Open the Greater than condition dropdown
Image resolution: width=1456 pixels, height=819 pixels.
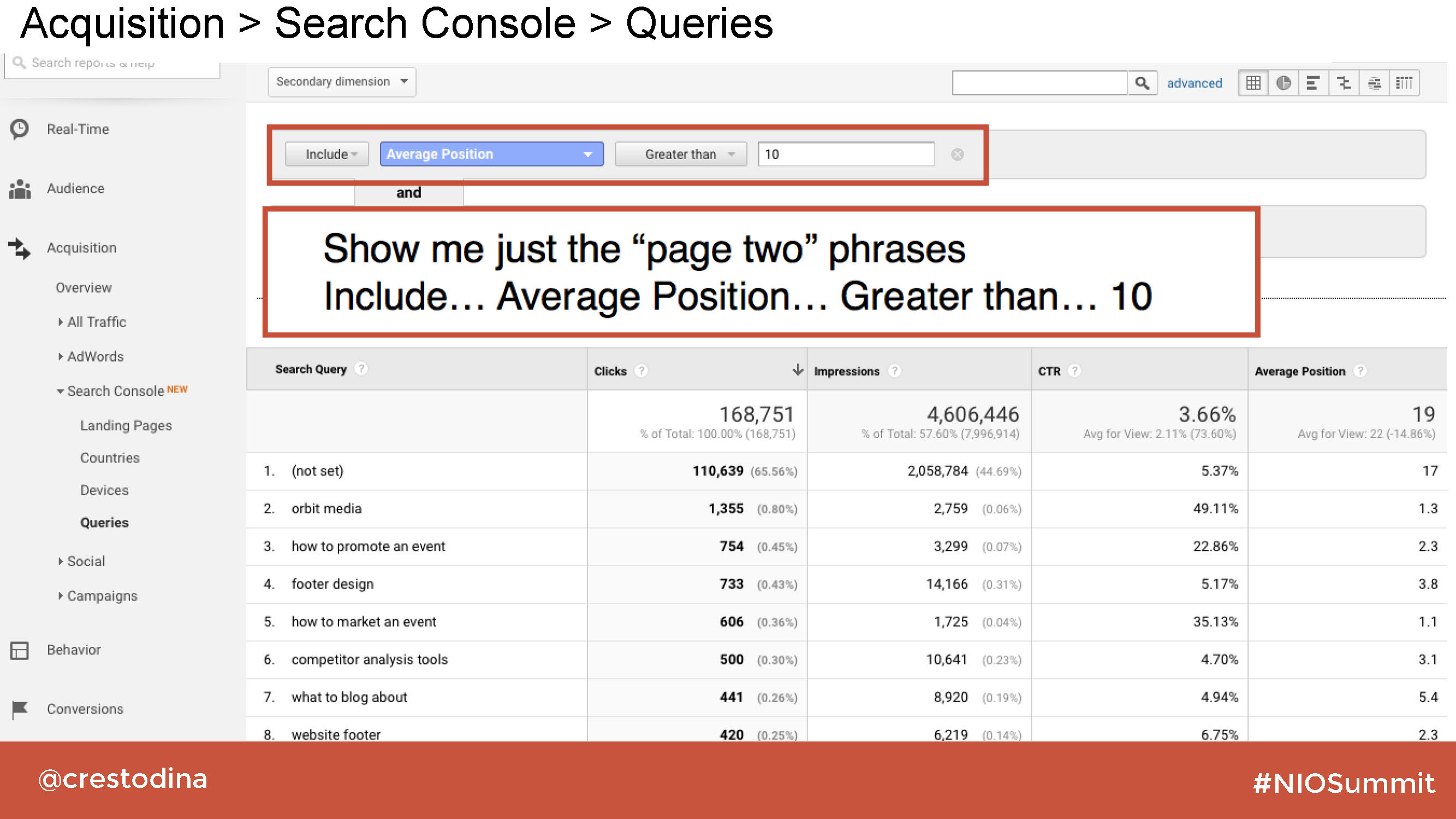click(x=681, y=154)
